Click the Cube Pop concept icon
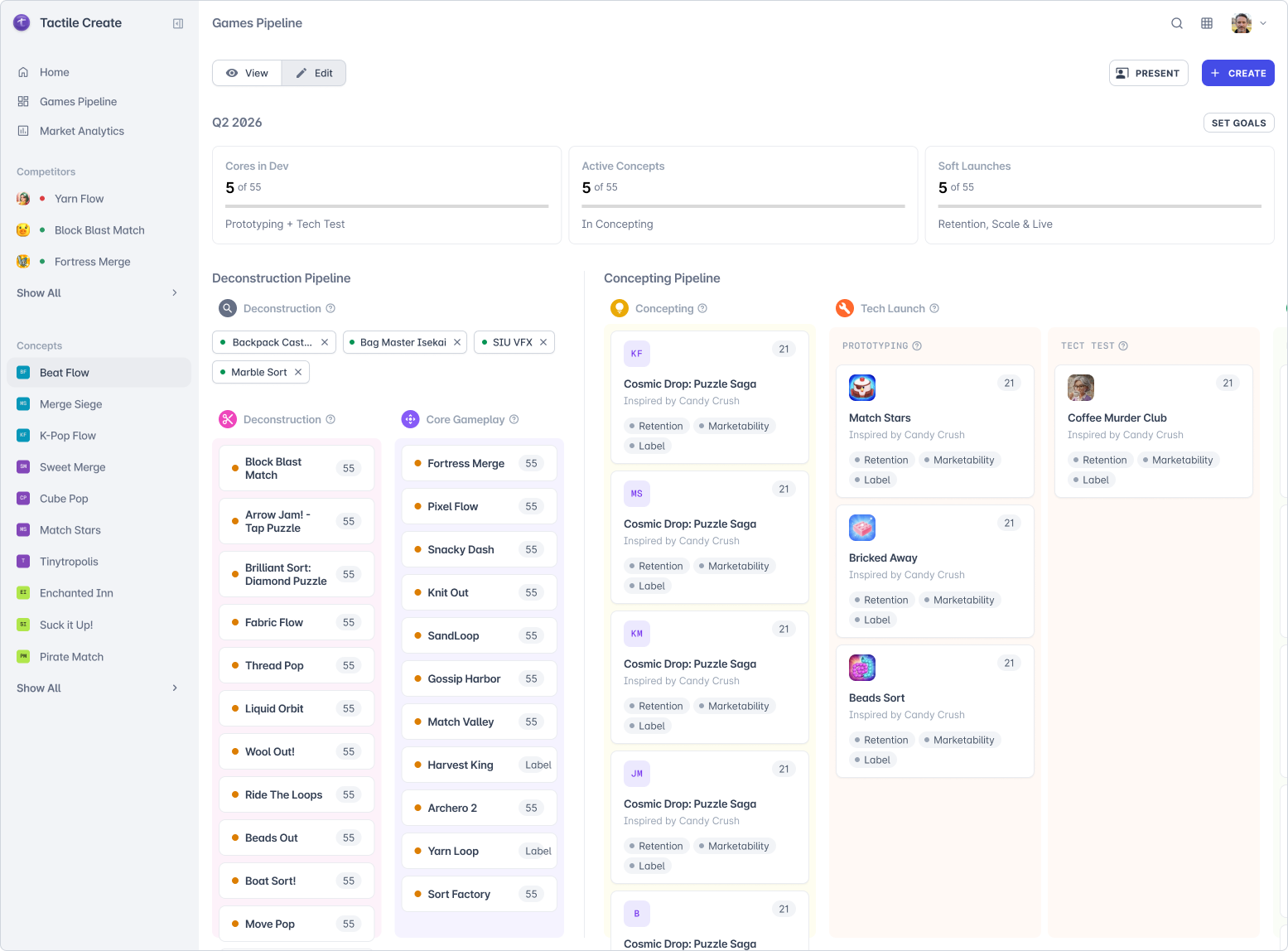1288x951 pixels. [x=23, y=499]
